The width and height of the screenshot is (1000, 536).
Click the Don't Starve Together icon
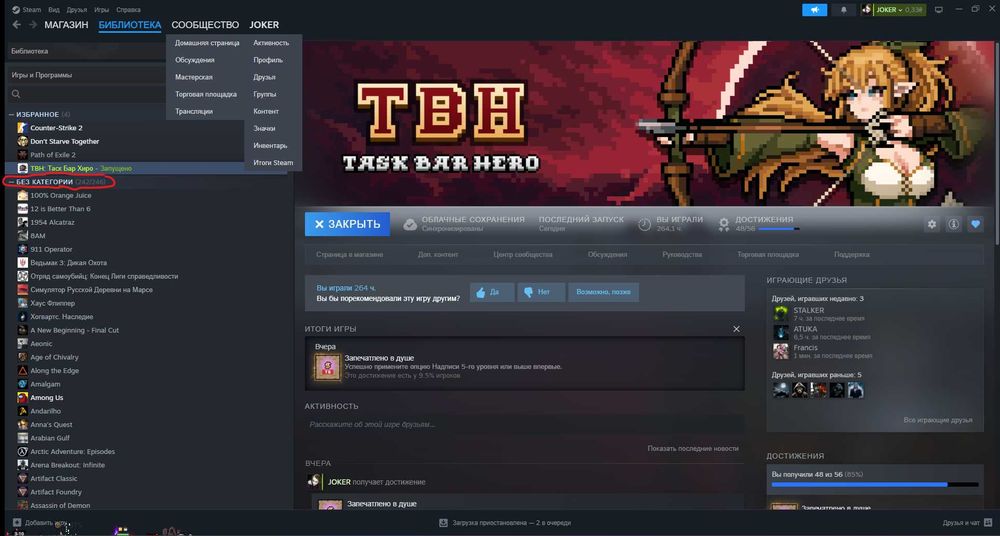[x=23, y=141]
